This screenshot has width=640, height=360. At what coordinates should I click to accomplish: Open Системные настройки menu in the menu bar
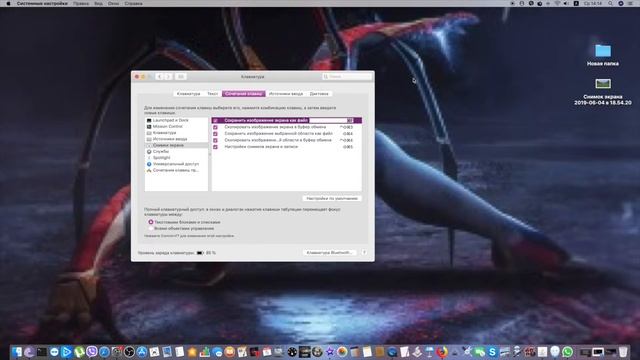click(x=42, y=3)
